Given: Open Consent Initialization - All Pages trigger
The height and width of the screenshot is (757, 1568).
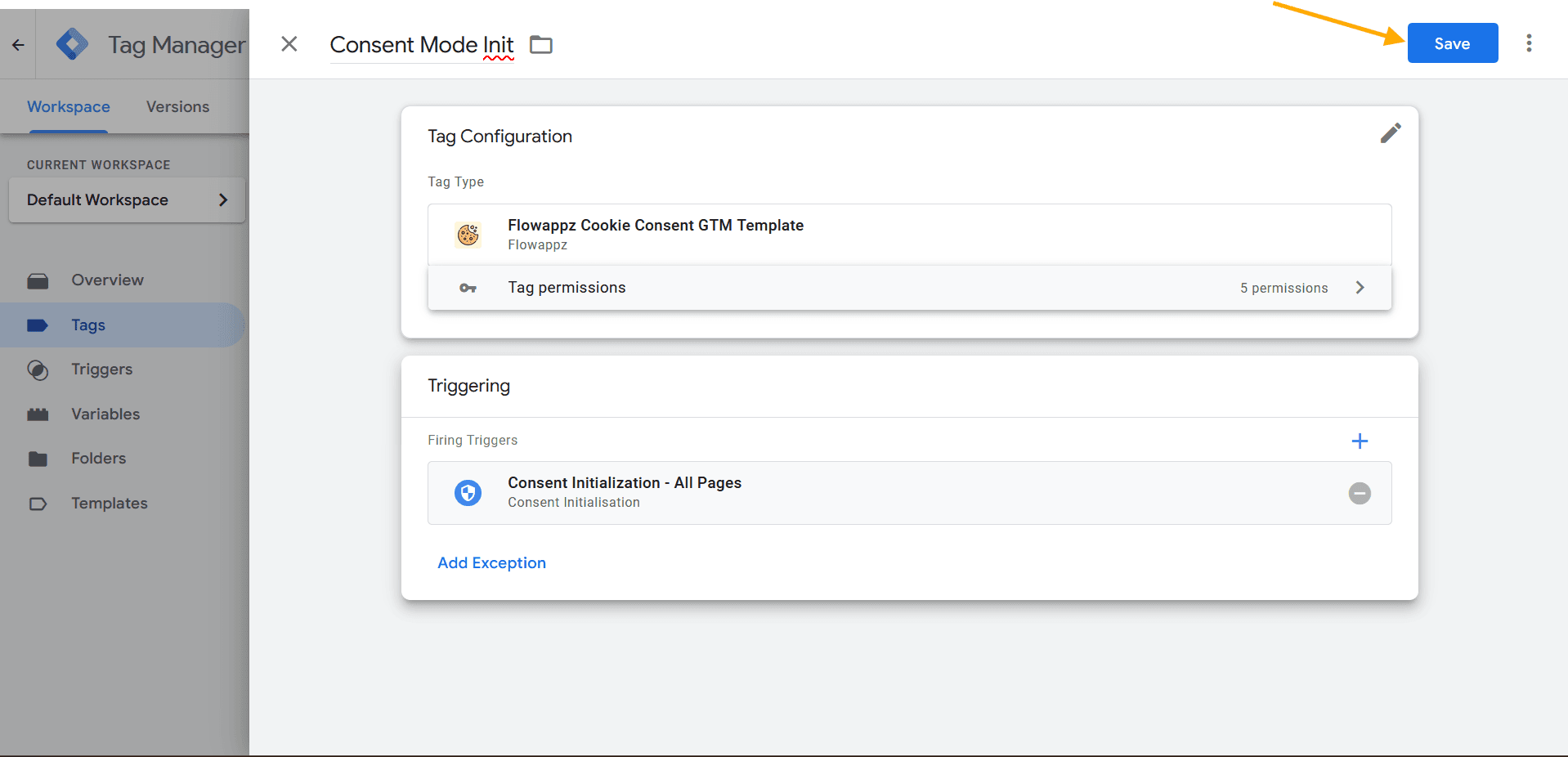Looking at the screenshot, I should coord(909,493).
